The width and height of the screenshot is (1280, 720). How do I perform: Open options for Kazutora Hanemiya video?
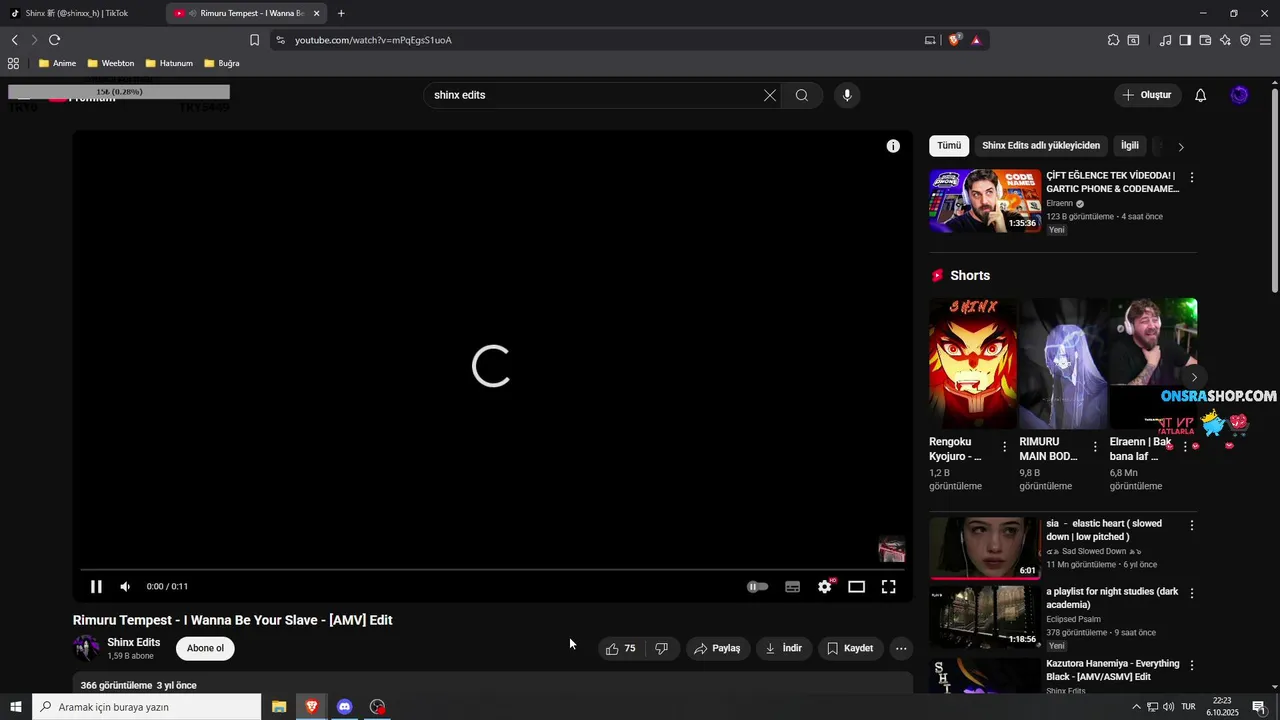pos(1191,665)
